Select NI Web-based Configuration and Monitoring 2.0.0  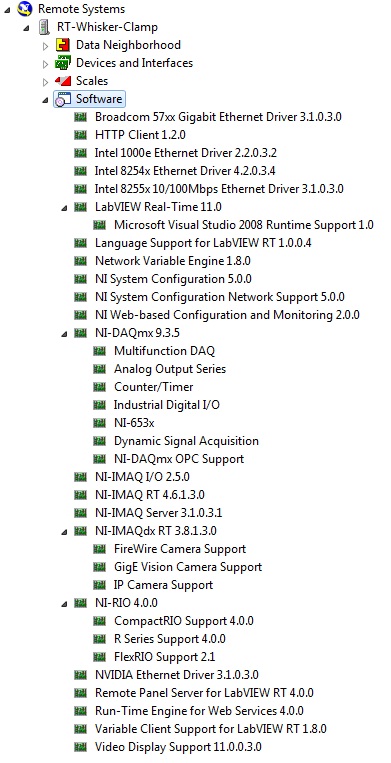tap(227, 315)
